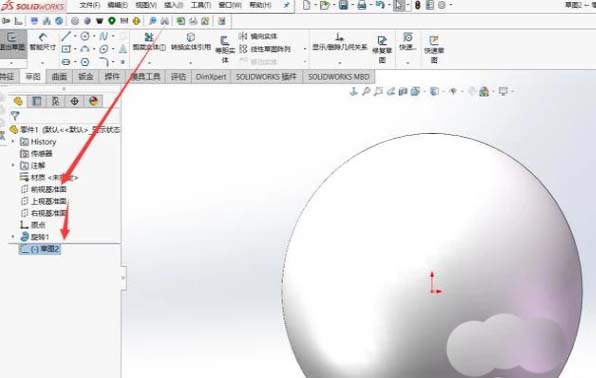Click the Undo icon
This screenshot has width=596, height=378.
(379, 5)
